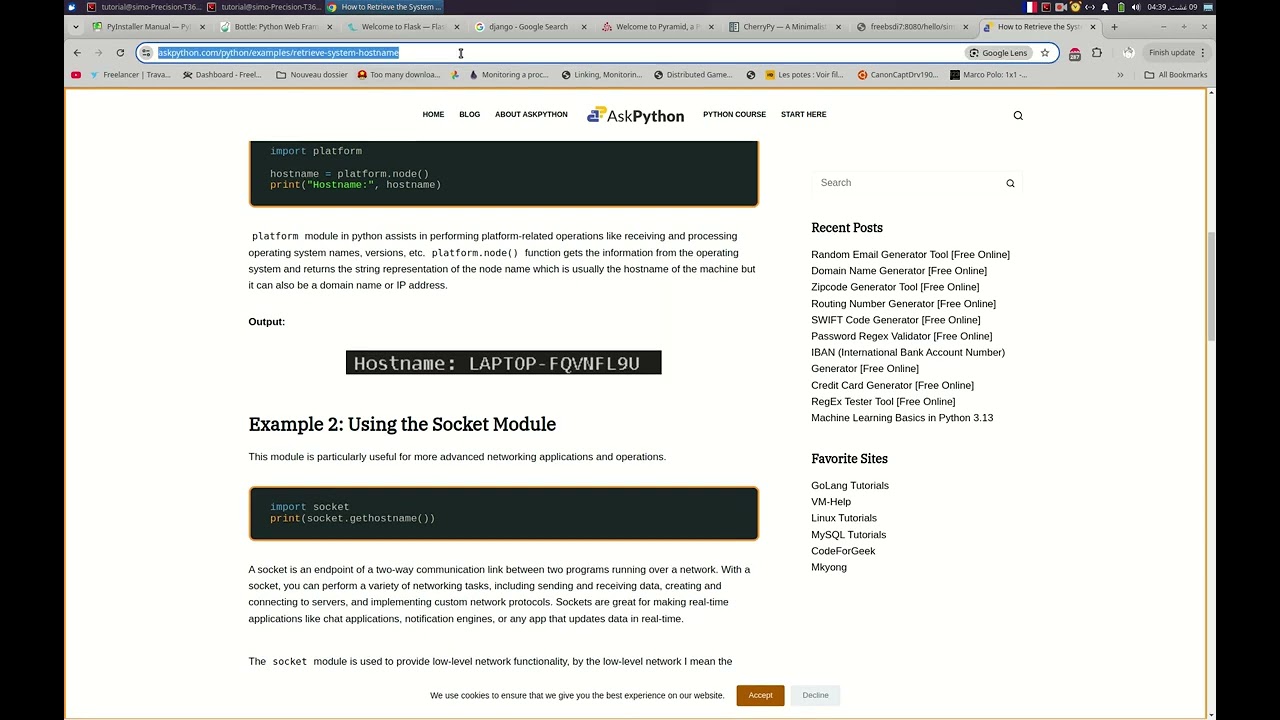Click the French flag keyboard layout indicator
This screenshot has width=1280, height=720.
(x=1031, y=7)
